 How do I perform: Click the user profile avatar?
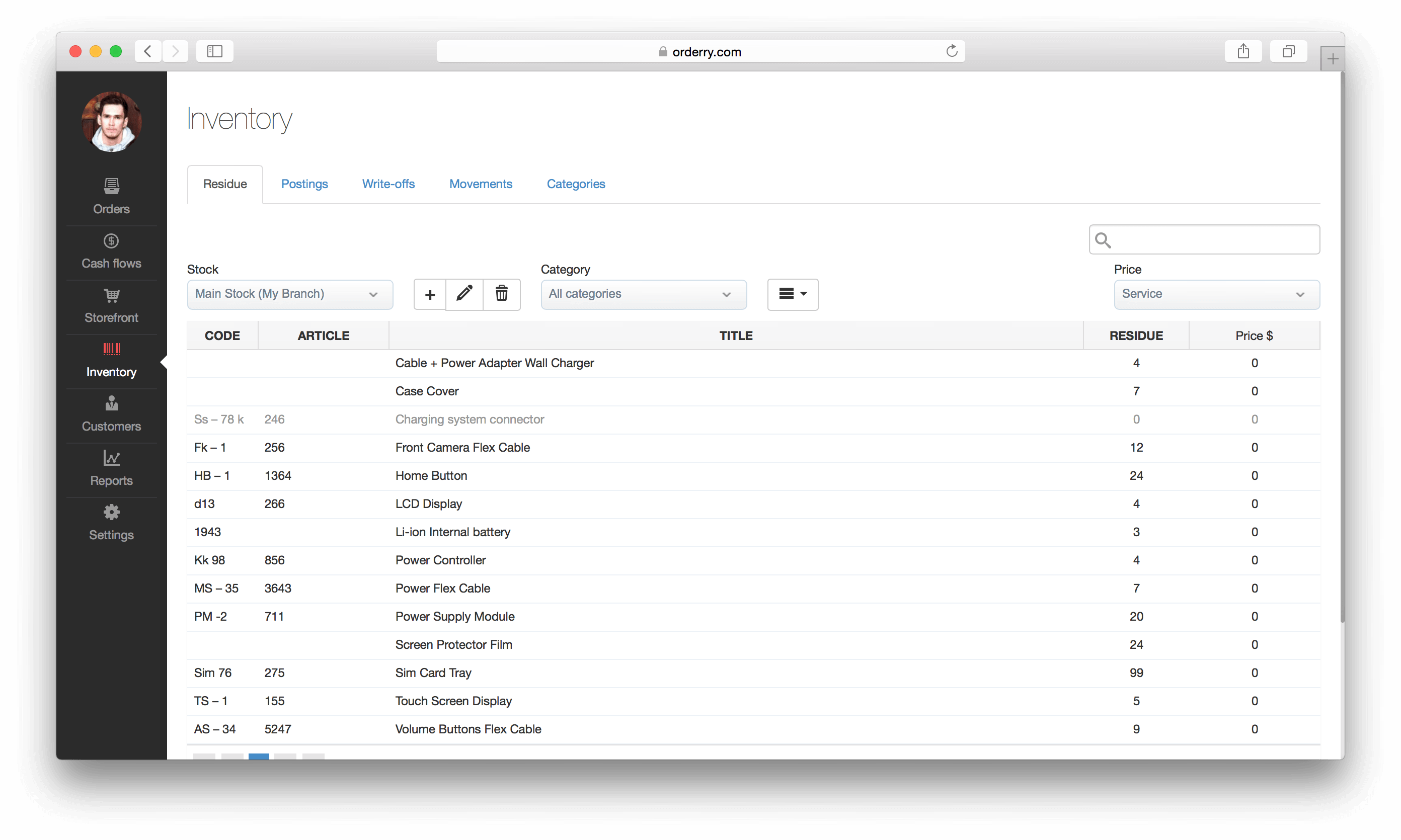(112, 122)
